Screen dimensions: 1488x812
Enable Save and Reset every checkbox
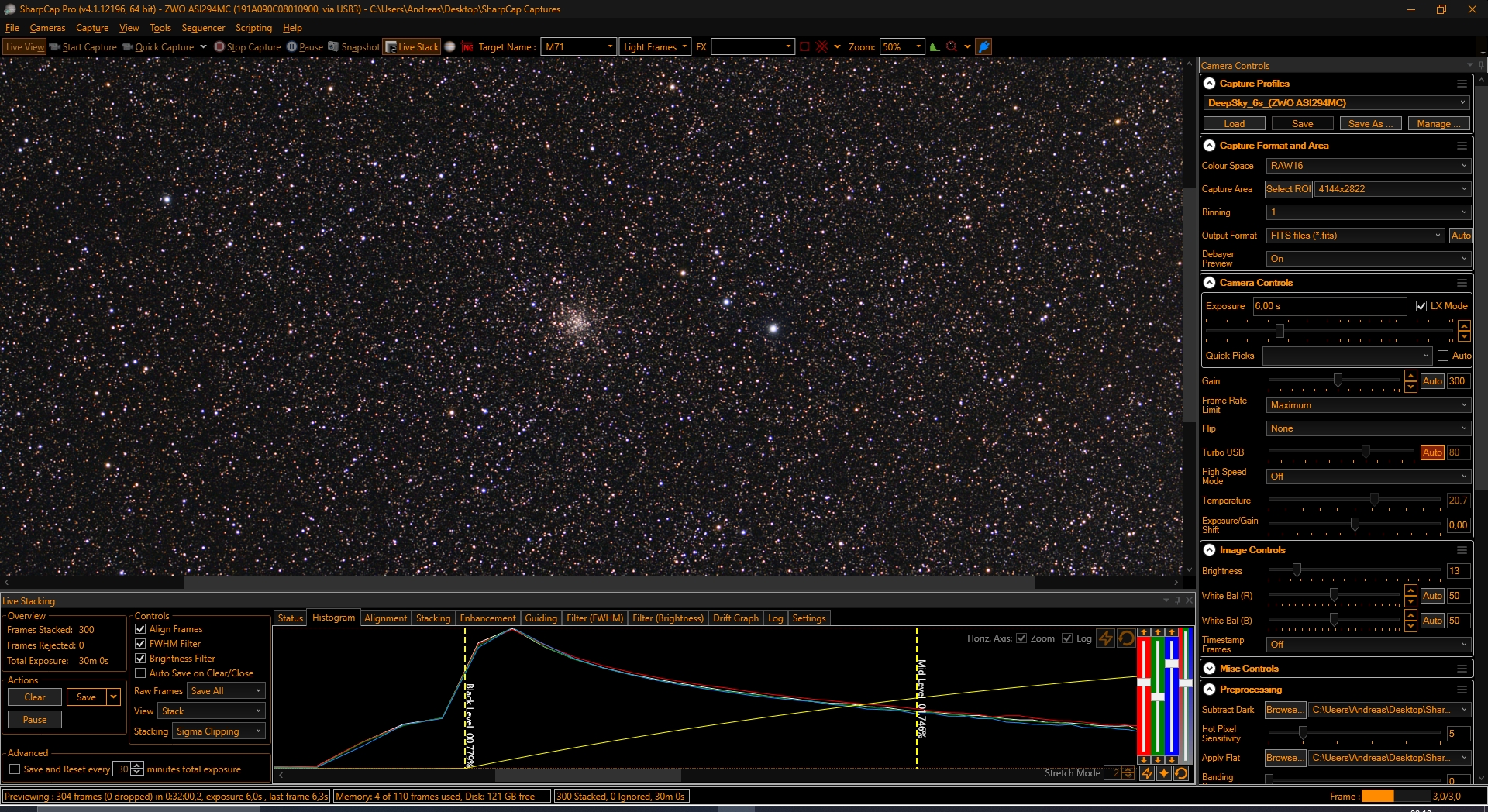(15, 769)
